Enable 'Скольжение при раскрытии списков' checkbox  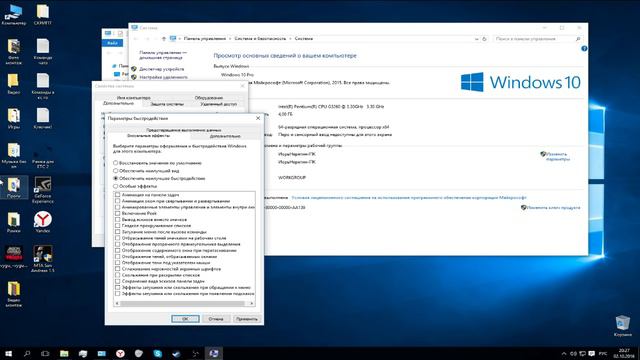118,275
